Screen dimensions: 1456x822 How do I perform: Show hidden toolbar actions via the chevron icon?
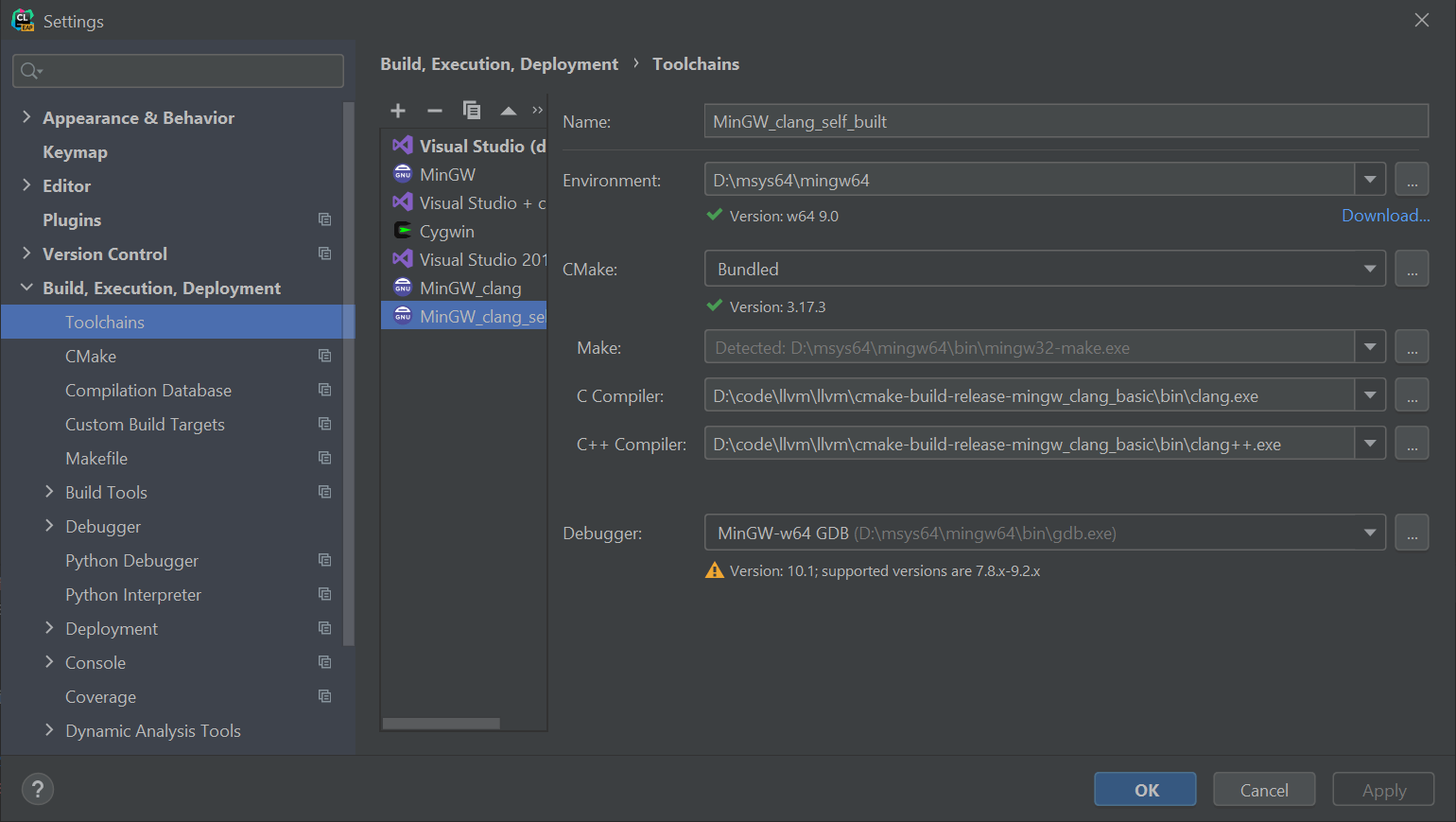(x=537, y=110)
